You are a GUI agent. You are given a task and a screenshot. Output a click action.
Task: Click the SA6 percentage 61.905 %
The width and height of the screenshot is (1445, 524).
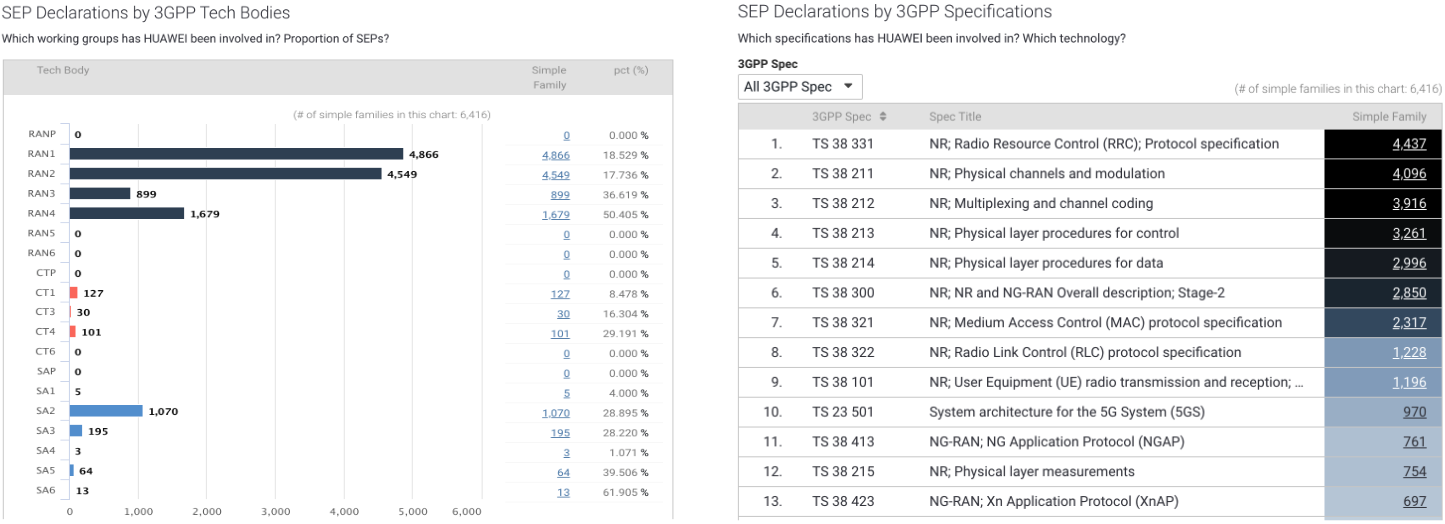[626, 492]
